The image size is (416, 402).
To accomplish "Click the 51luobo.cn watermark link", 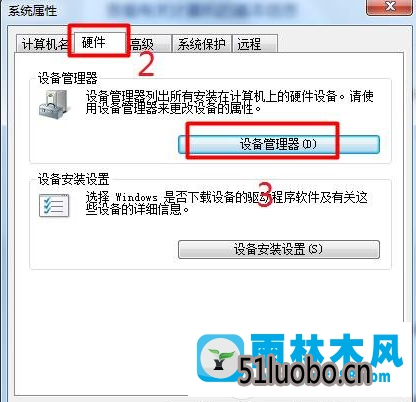I will click(305, 370).
